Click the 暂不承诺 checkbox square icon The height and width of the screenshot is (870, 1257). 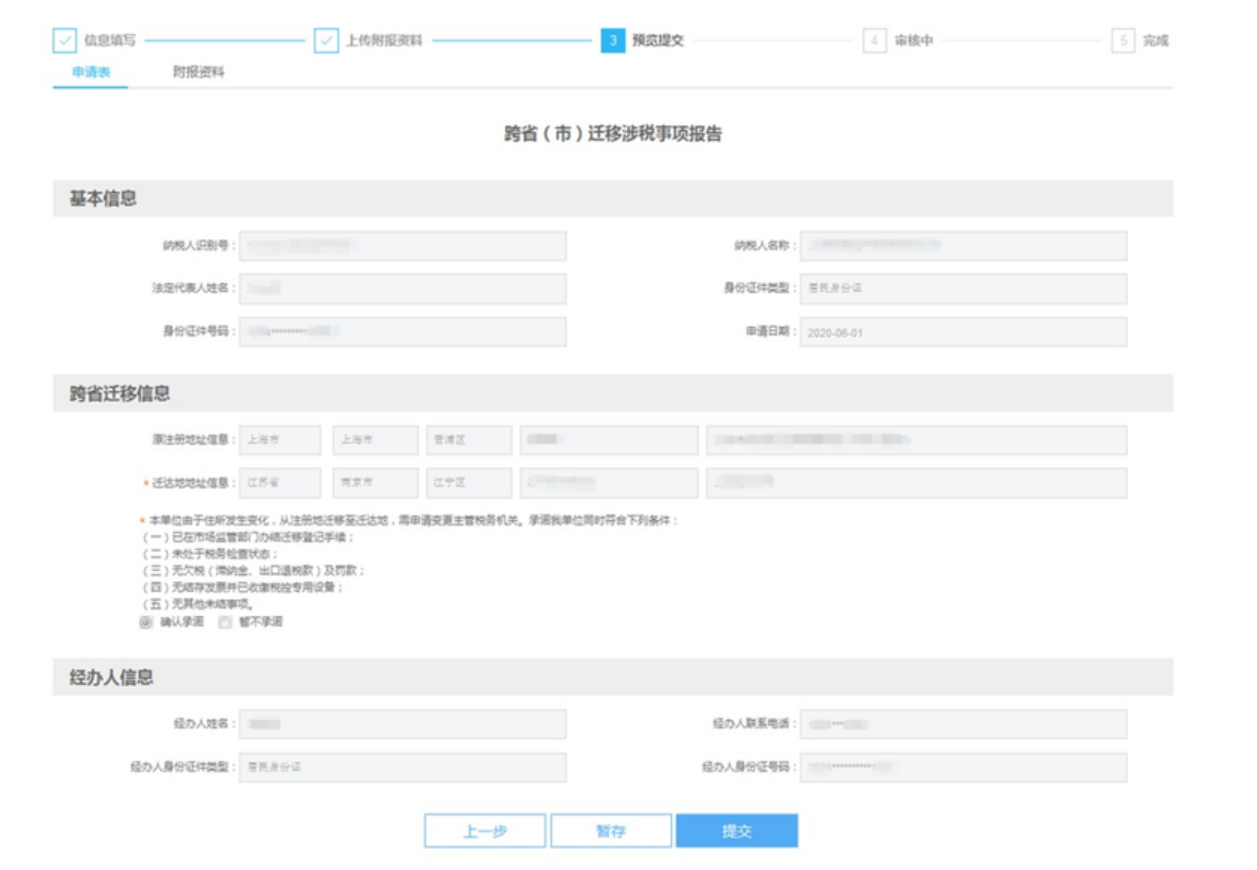pos(225,620)
